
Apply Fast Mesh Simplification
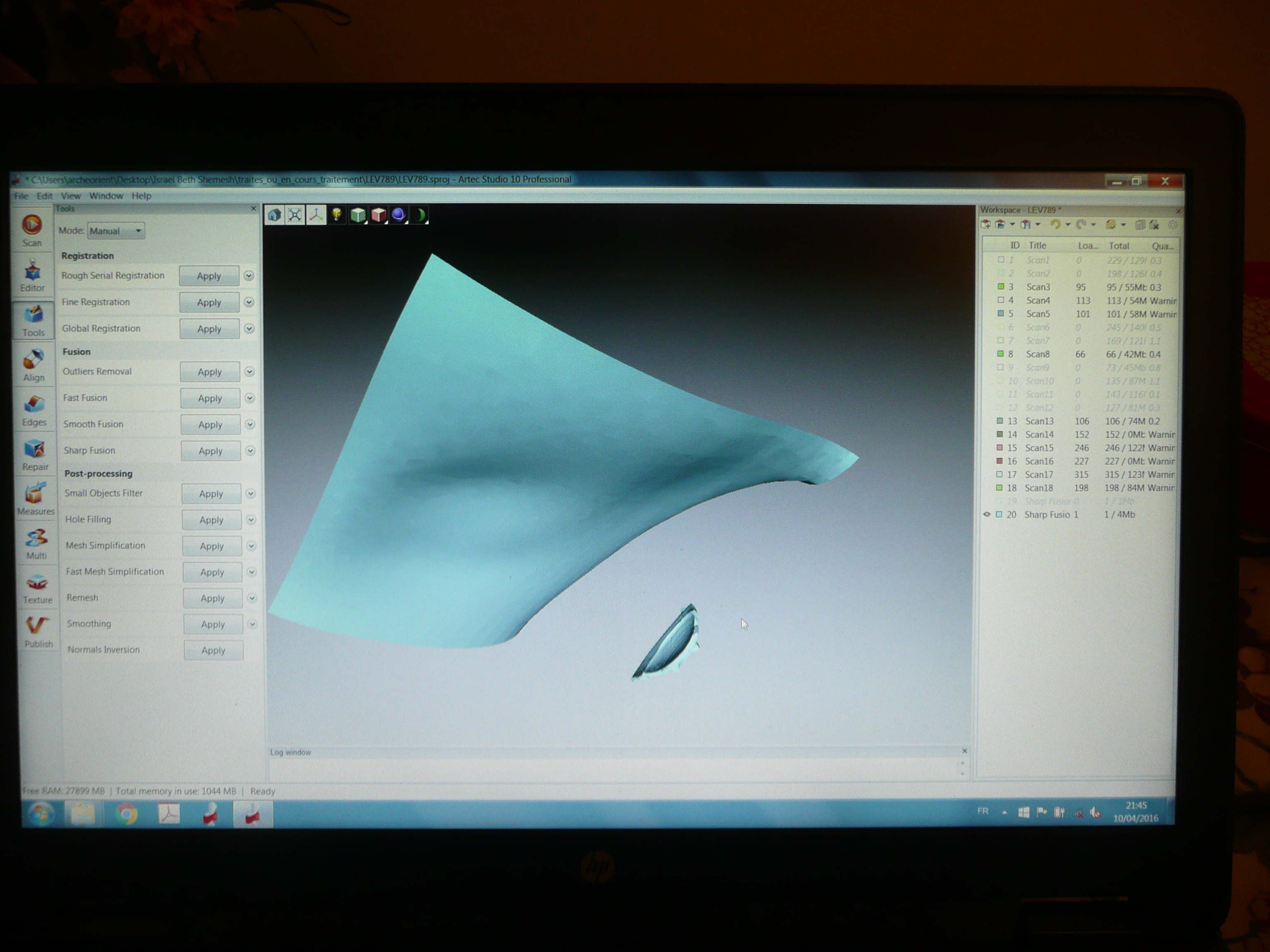click(212, 572)
